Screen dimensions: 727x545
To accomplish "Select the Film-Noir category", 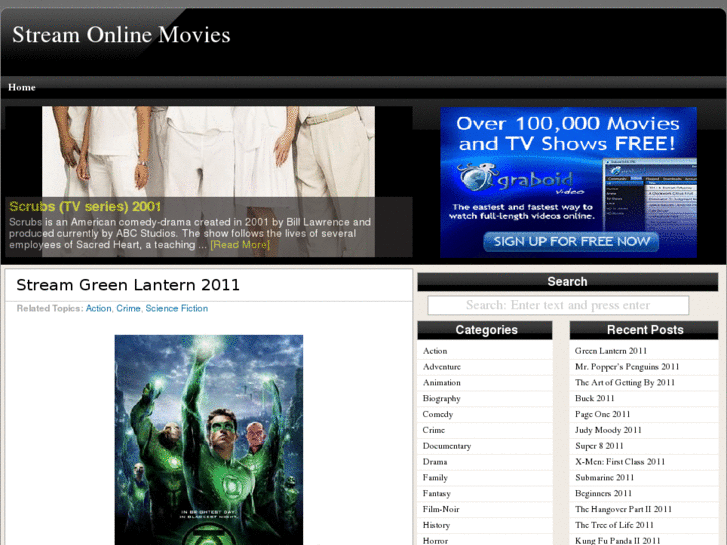I will (x=441, y=509).
